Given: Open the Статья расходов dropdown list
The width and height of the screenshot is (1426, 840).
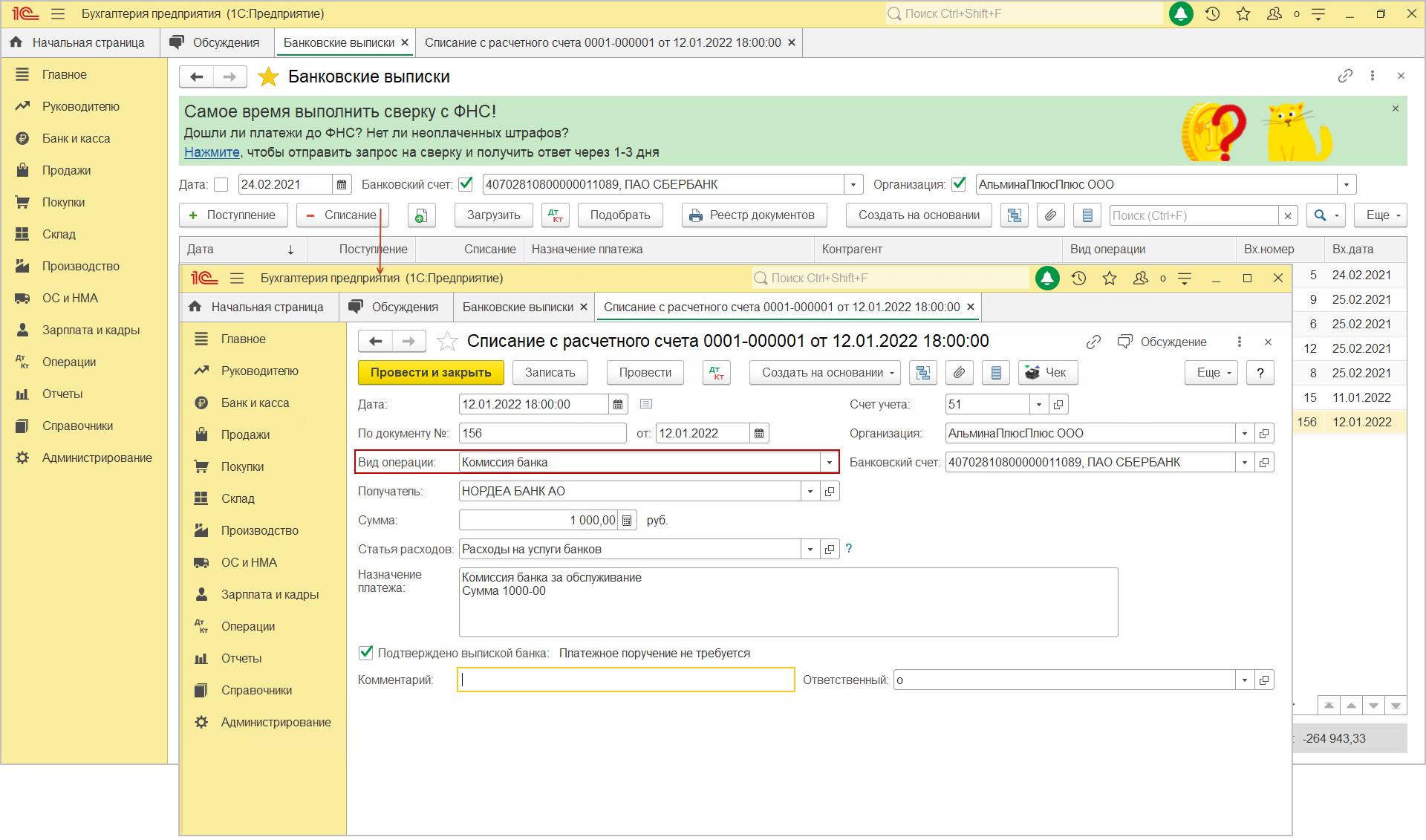Looking at the screenshot, I should (x=810, y=550).
